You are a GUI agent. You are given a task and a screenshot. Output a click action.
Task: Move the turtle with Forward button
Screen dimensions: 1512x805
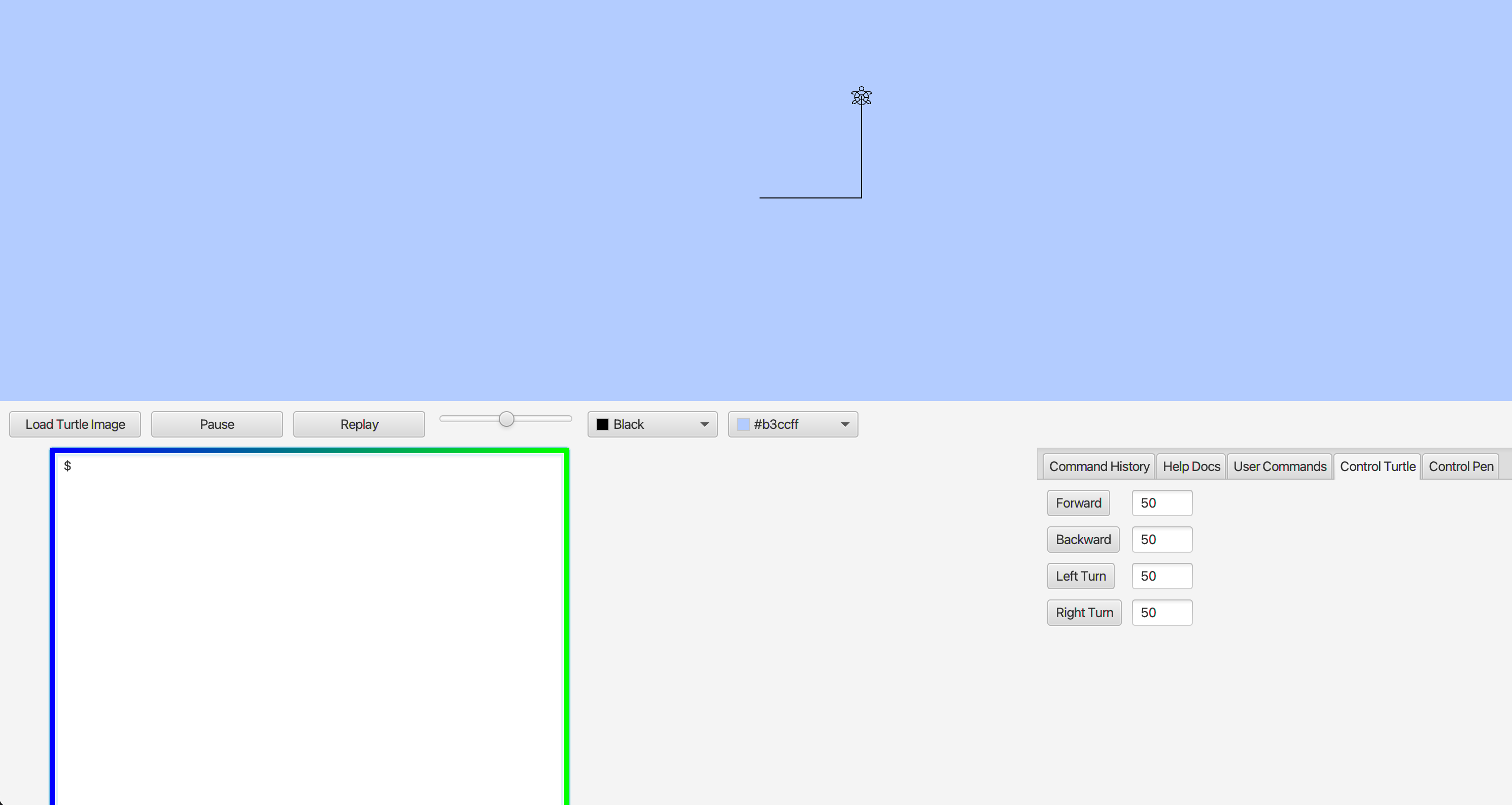point(1078,503)
